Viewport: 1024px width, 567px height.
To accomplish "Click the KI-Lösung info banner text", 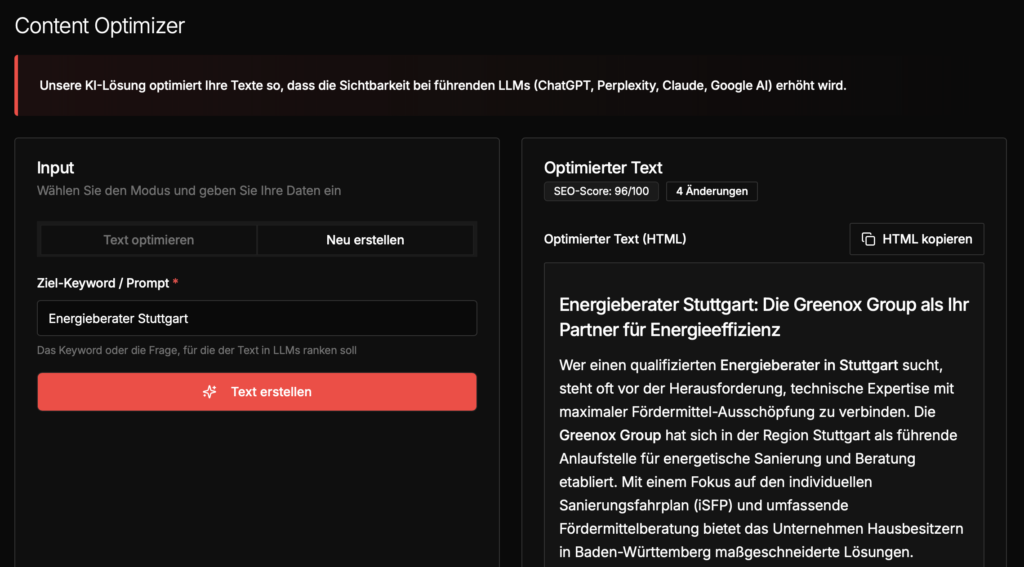I will pos(443,86).
